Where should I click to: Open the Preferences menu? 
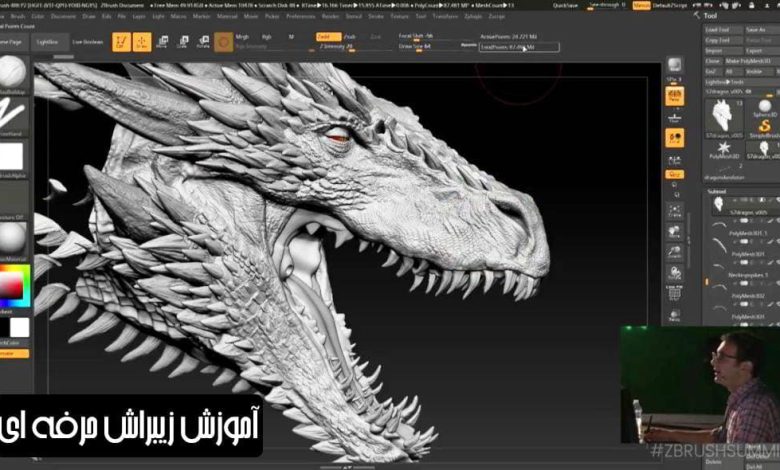[300, 16]
